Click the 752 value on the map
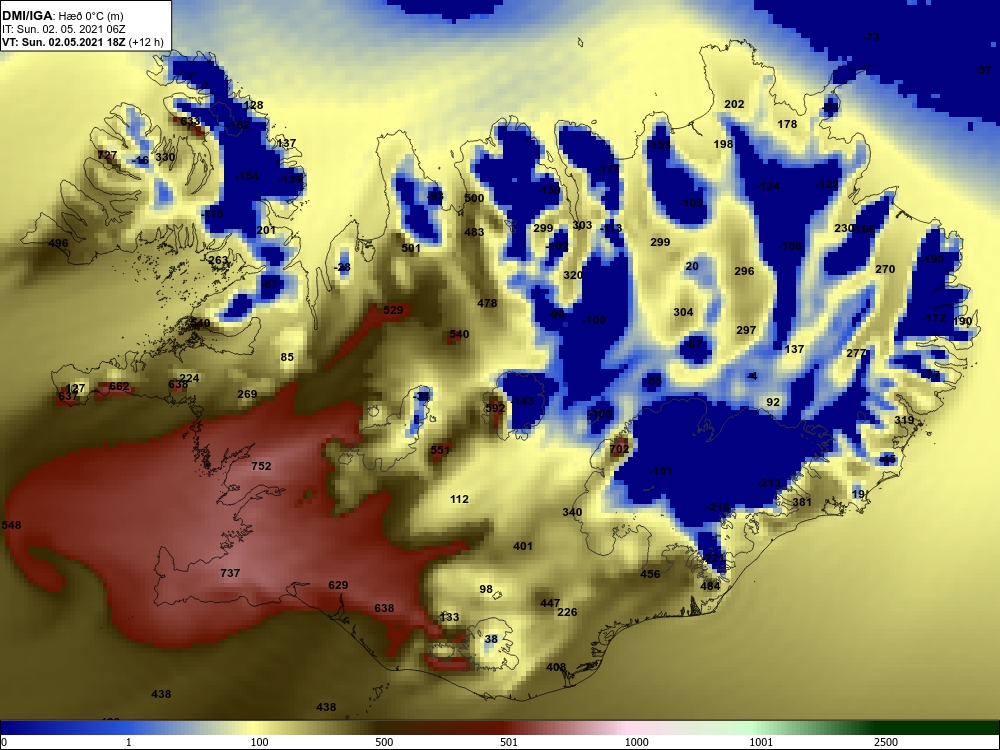 (261, 466)
